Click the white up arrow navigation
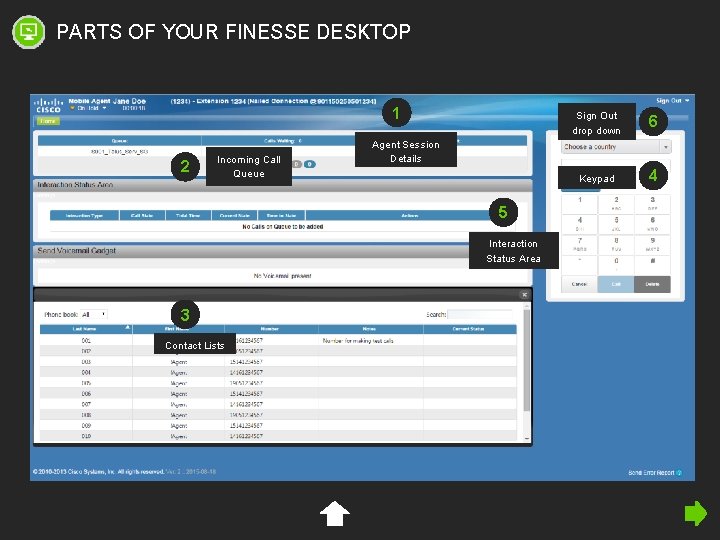Viewport: 720px width, 540px height. coord(335,513)
